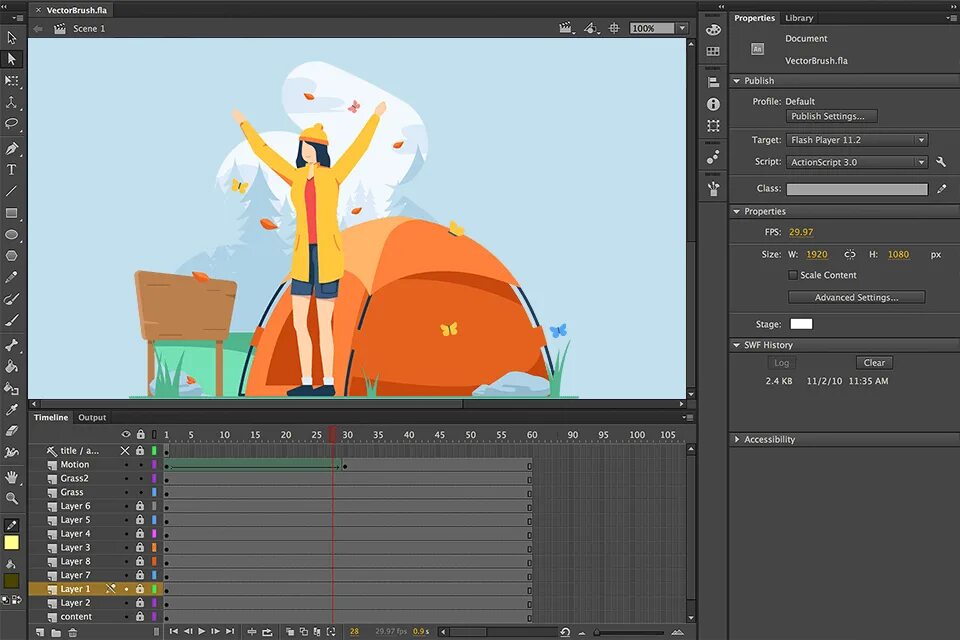Open the Timeline panel options menu
This screenshot has width=960, height=640.
(688, 418)
